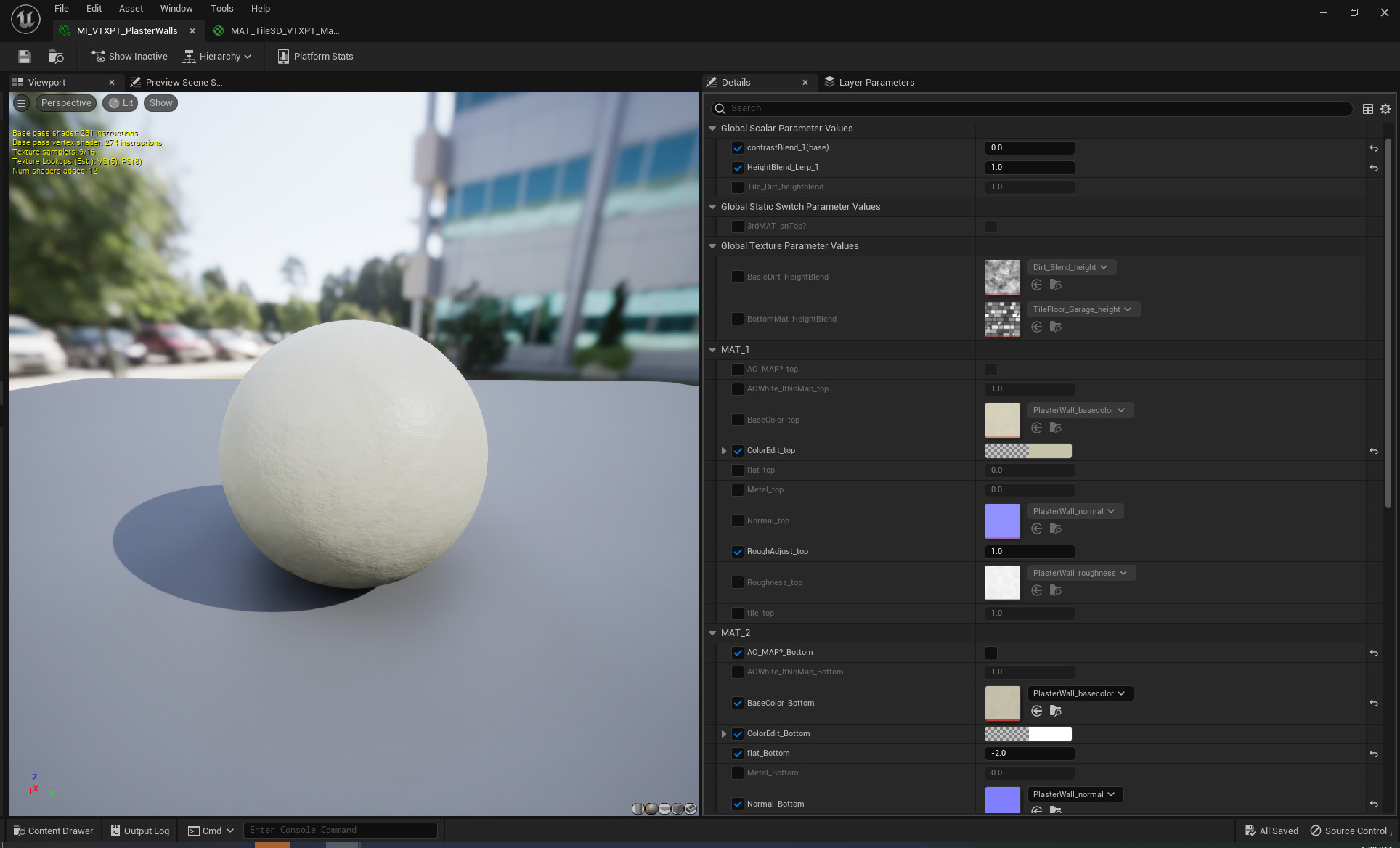This screenshot has width=1400, height=848.
Task: Open the Asset menu
Action: 131,9
